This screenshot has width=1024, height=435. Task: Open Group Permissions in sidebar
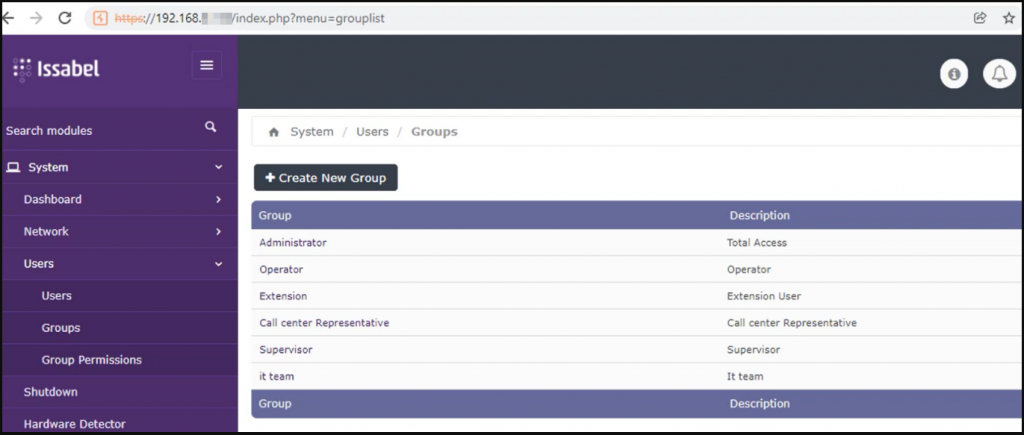[91, 360]
